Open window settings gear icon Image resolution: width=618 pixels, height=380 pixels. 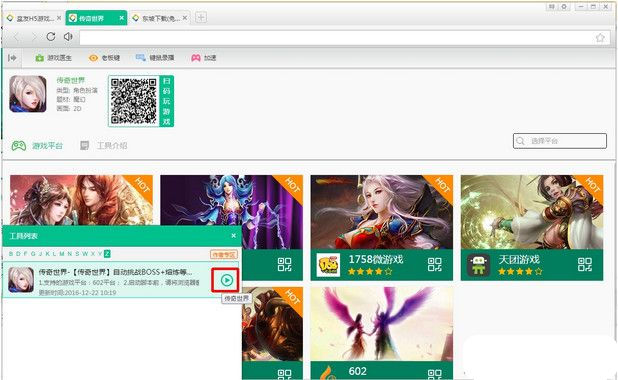(564, 7)
